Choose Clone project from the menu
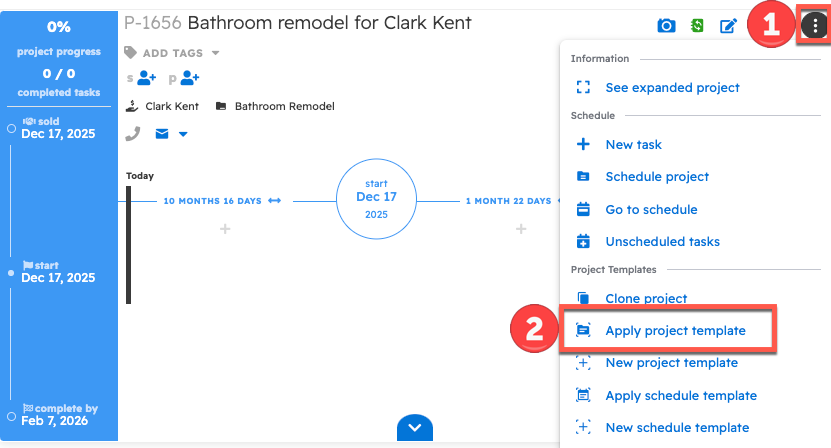Screen dimensions: 831x448 click(x=645, y=298)
